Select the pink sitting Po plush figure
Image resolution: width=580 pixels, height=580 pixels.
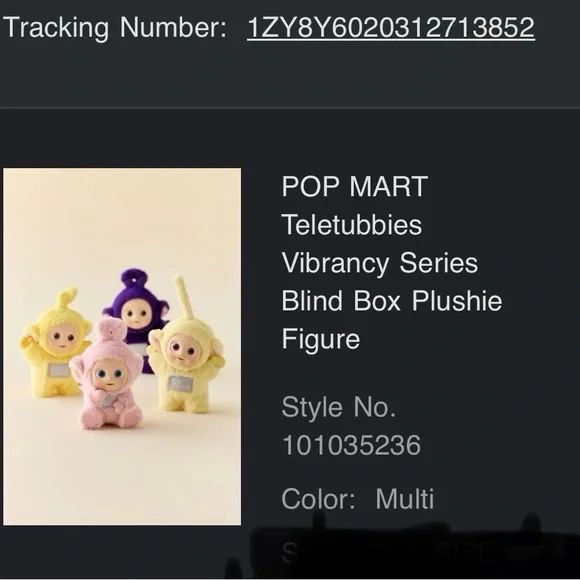pyautogui.click(x=107, y=374)
